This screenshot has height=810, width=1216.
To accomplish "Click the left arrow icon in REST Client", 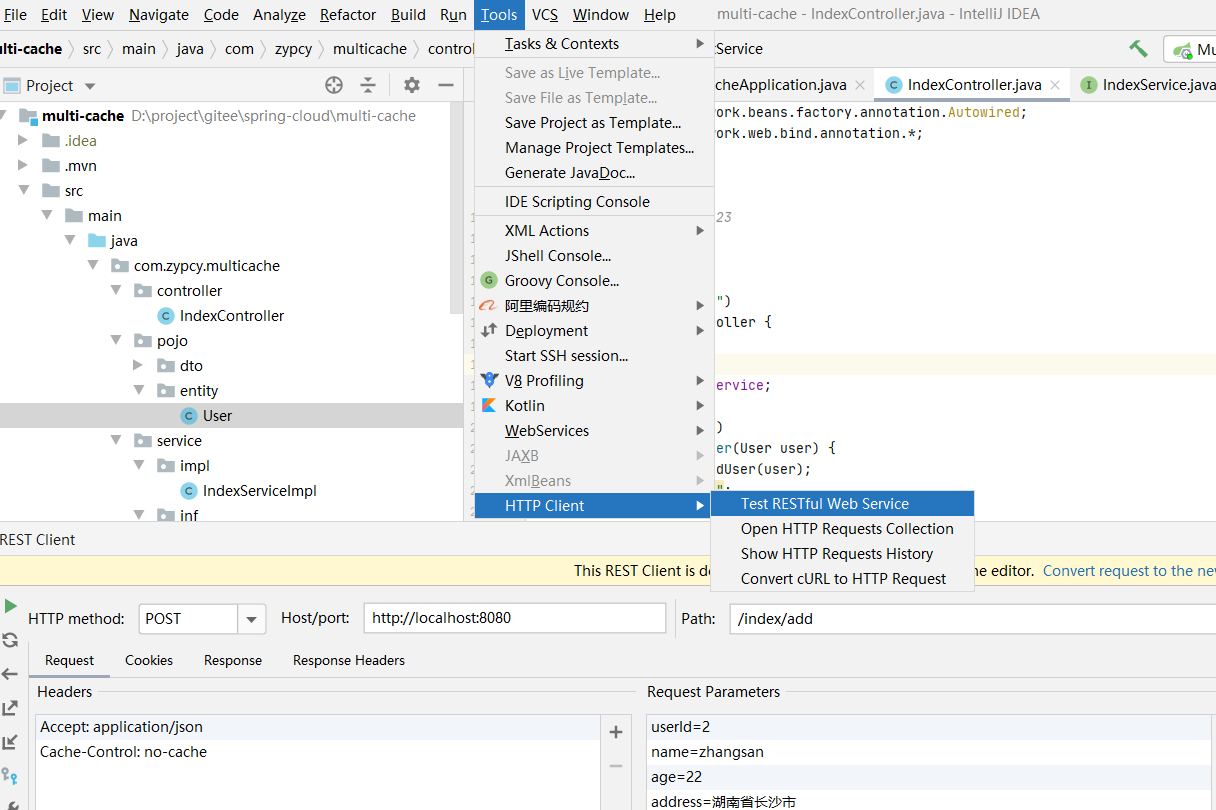I will pos(10,674).
